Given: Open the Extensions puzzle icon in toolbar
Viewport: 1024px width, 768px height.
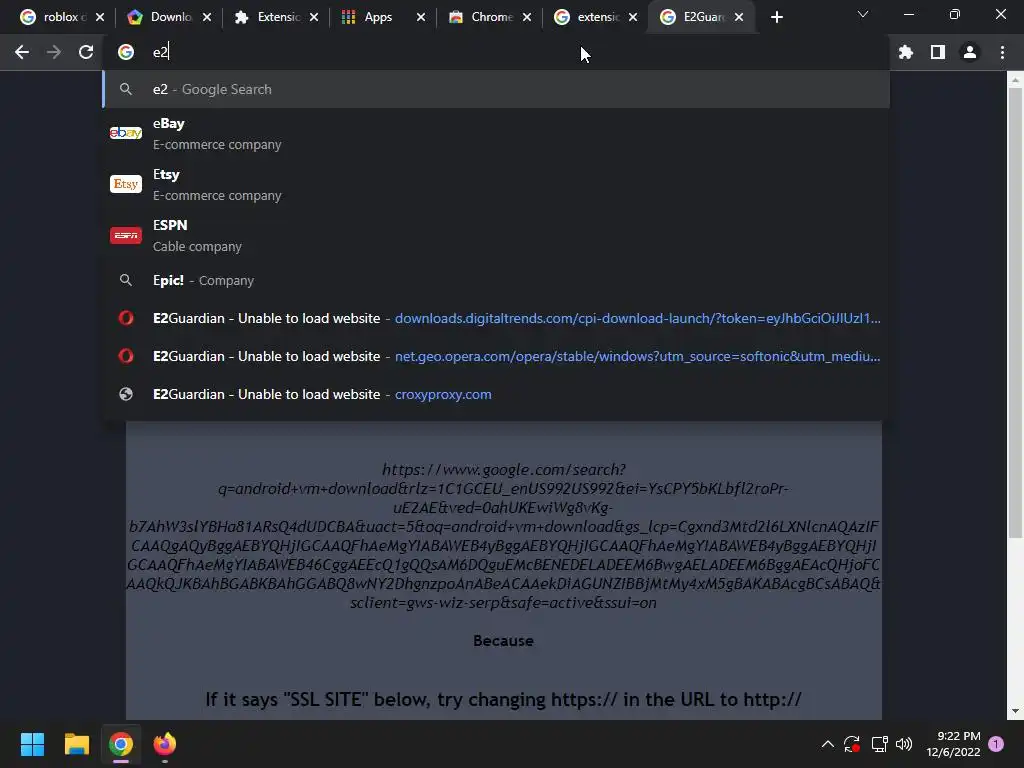Looking at the screenshot, I should click(905, 52).
